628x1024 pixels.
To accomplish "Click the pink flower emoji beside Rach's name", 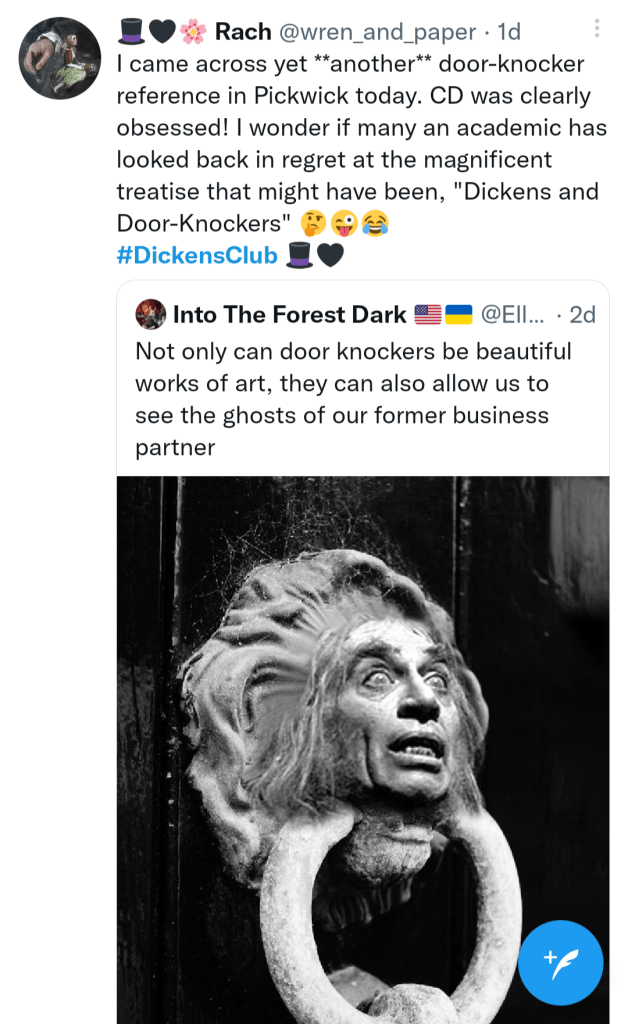I will 194,33.
